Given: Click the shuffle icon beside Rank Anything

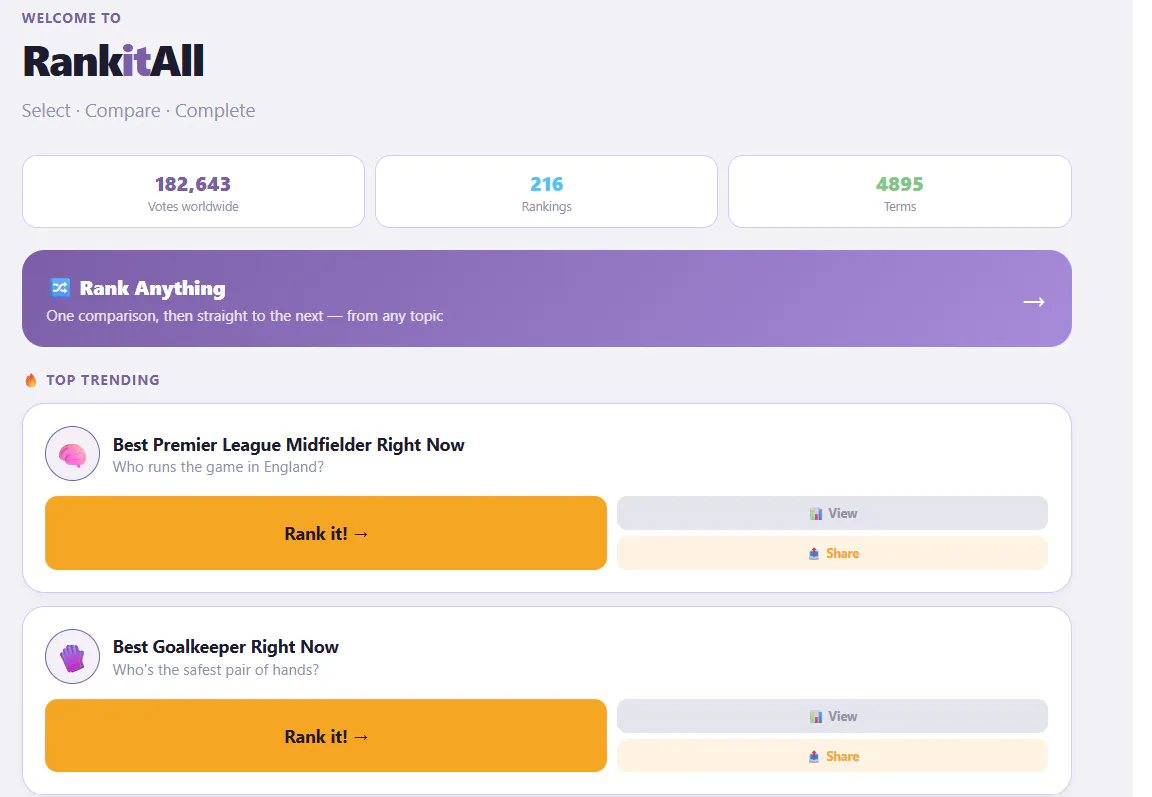Looking at the screenshot, I should tap(60, 287).
